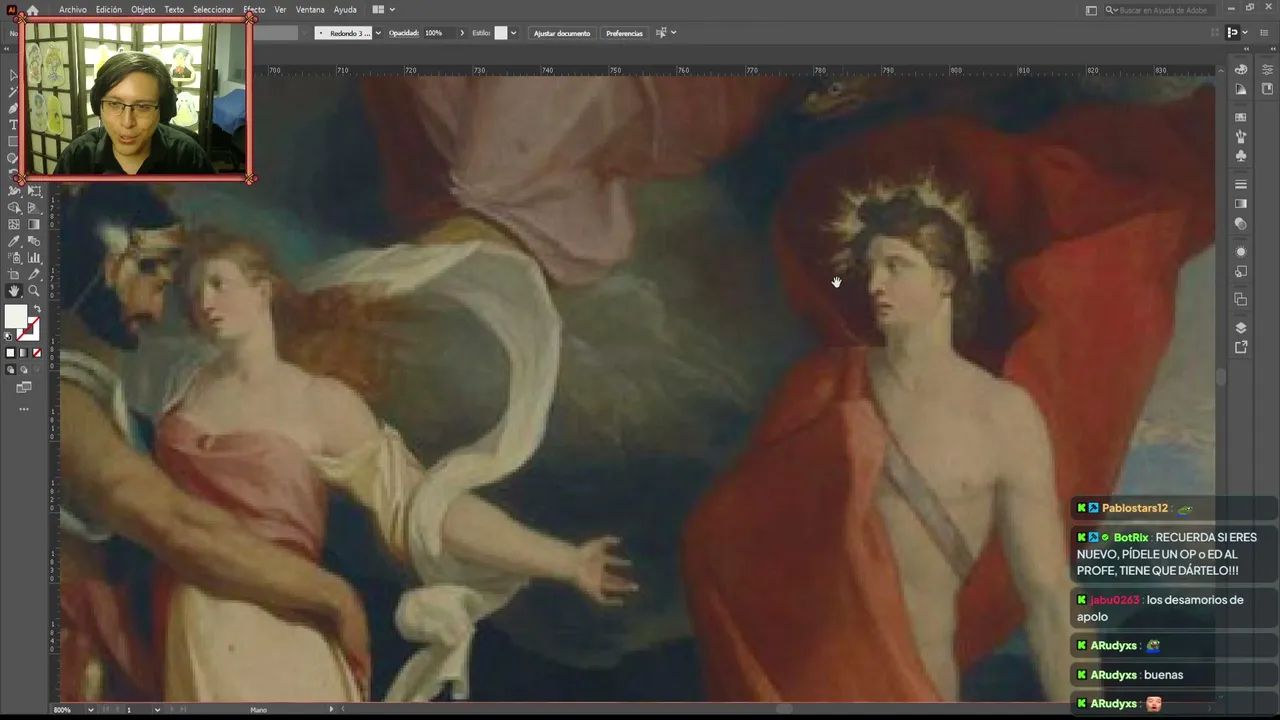The height and width of the screenshot is (720, 1280).
Task: Select the Perspective Grid tool
Action: pos(34,208)
